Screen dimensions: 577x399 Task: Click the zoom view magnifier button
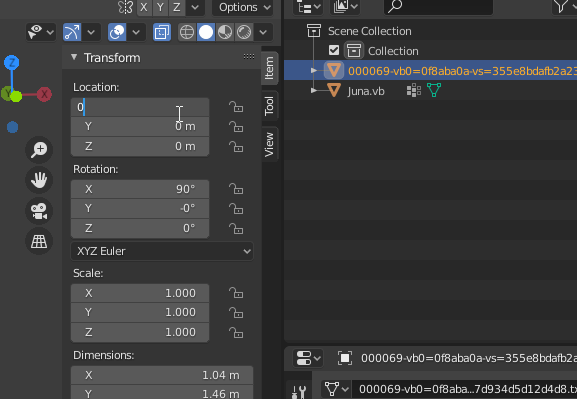point(39,149)
